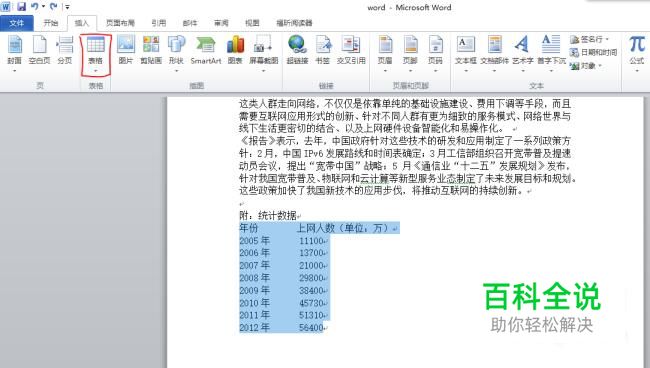The height and width of the screenshot is (368, 650).
Task: Insert a 分页 page break
Action: click(x=65, y=50)
